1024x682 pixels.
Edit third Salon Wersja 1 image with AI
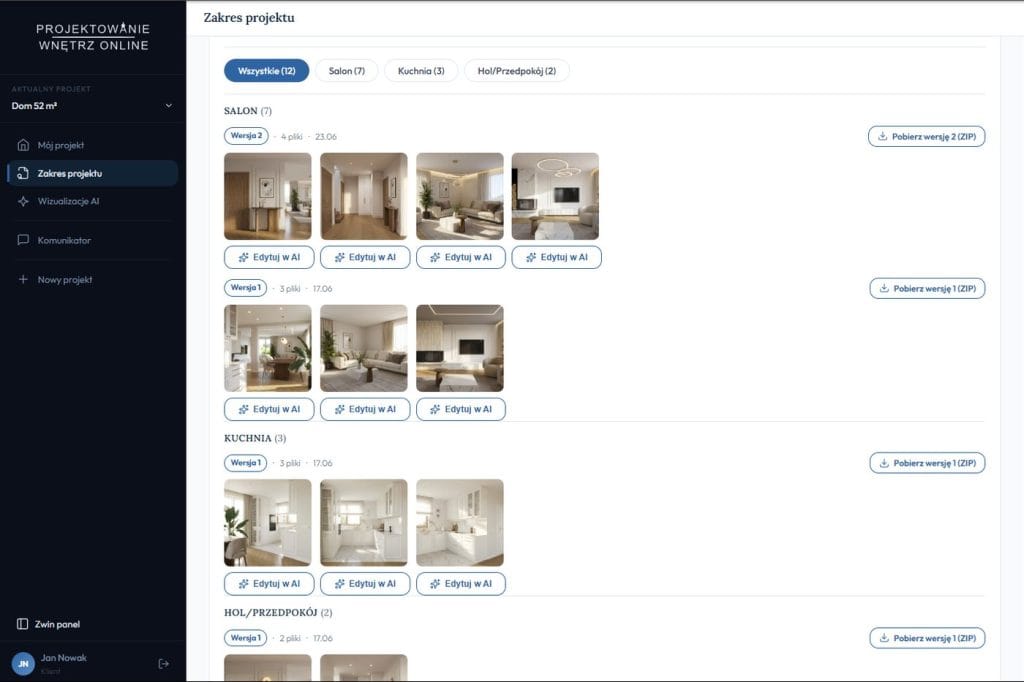point(461,409)
